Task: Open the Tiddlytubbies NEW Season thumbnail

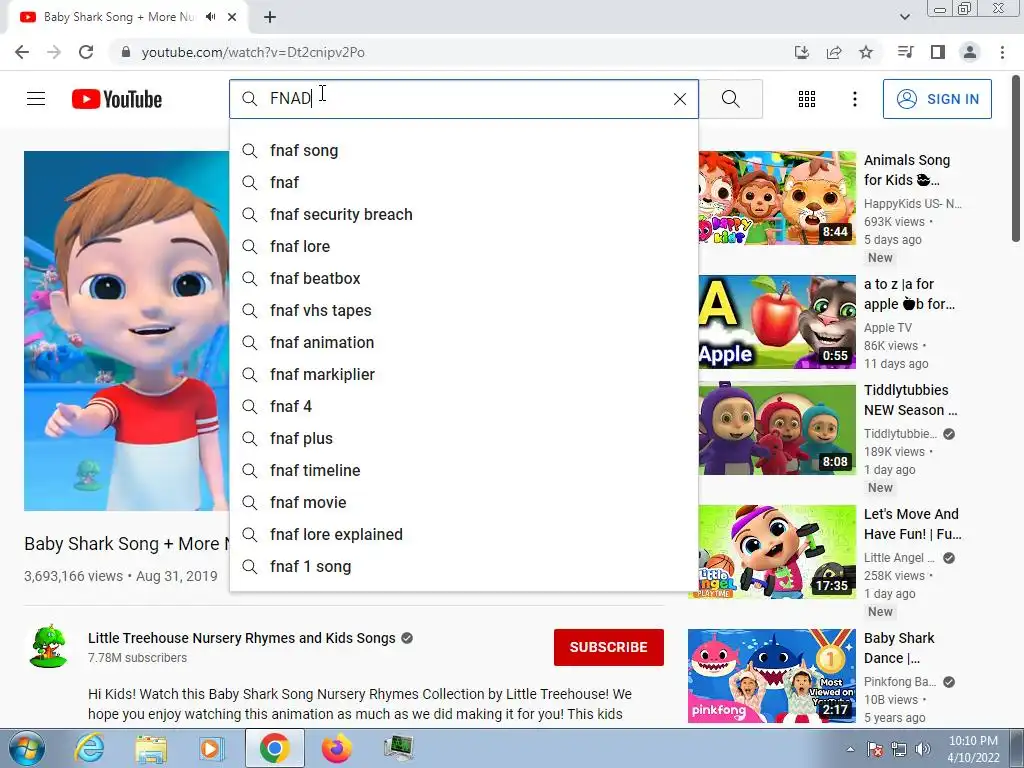Action: point(777,428)
